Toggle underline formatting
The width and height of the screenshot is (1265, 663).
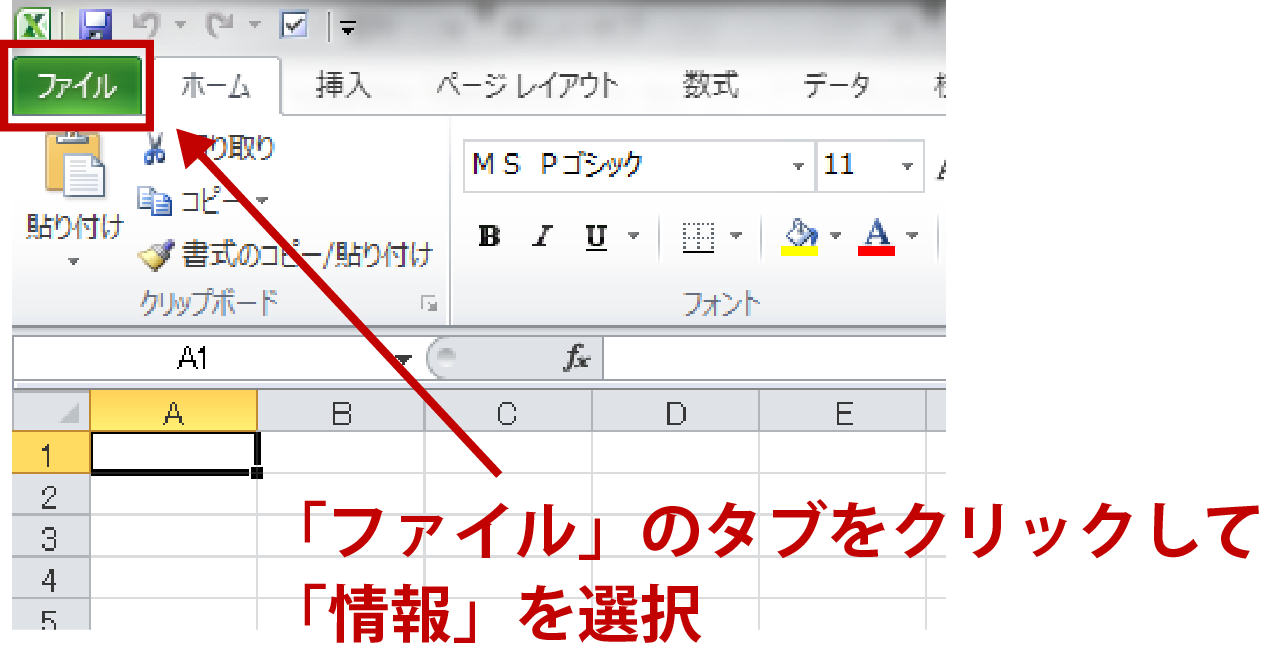click(597, 236)
